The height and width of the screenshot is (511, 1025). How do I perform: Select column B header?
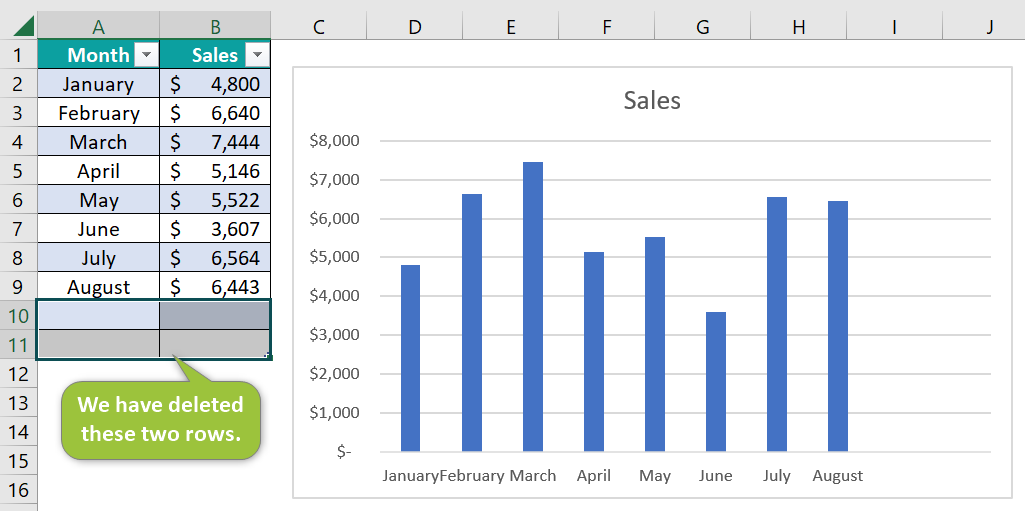coord(215,27)
